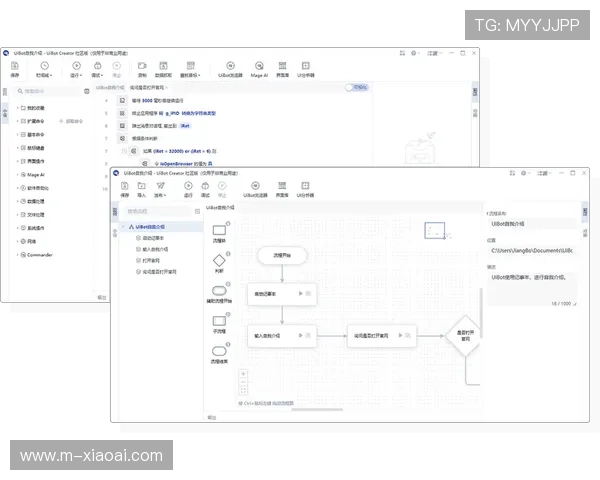Select the 流程块 rectangle shape in the palette
This screenshot has height=480, width=600.
click(x=219, y=231)
